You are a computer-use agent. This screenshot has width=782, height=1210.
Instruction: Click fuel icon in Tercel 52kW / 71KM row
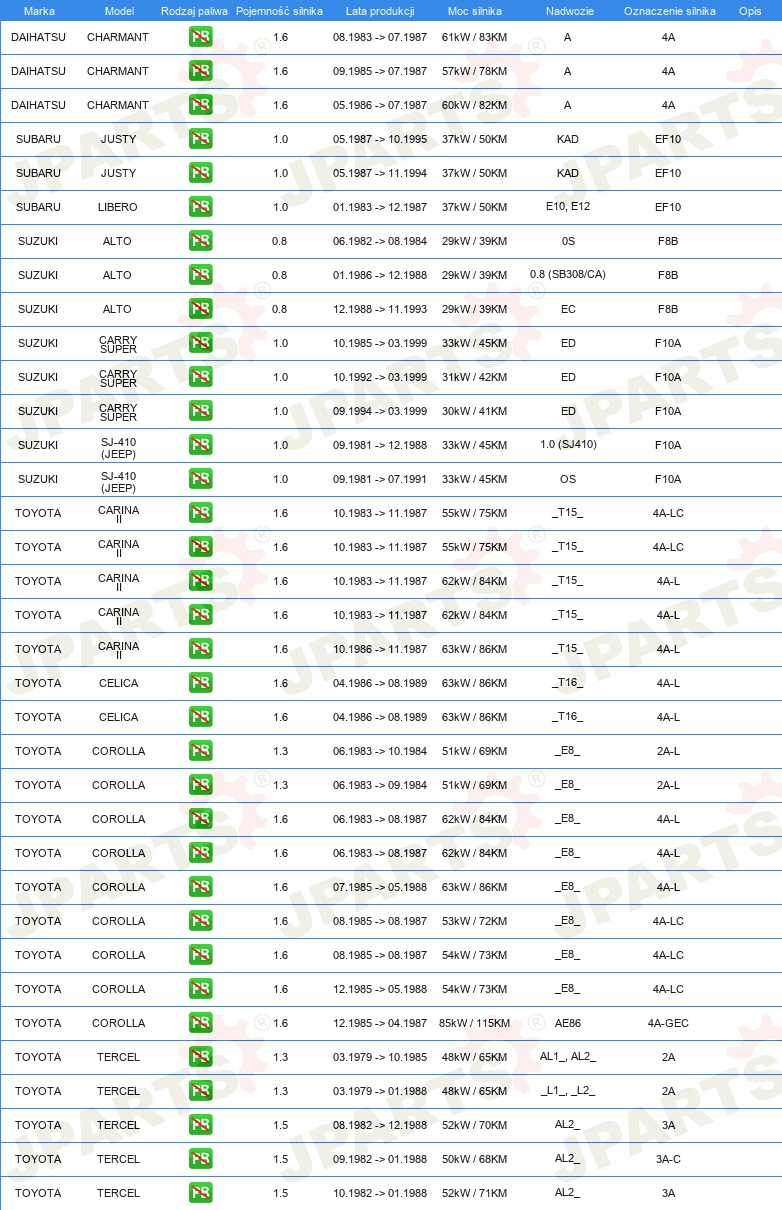point(200,1193)
